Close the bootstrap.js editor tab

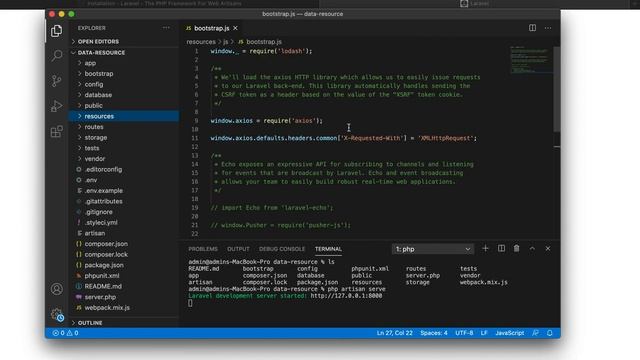pyautogui.click(x=236, y=28)
